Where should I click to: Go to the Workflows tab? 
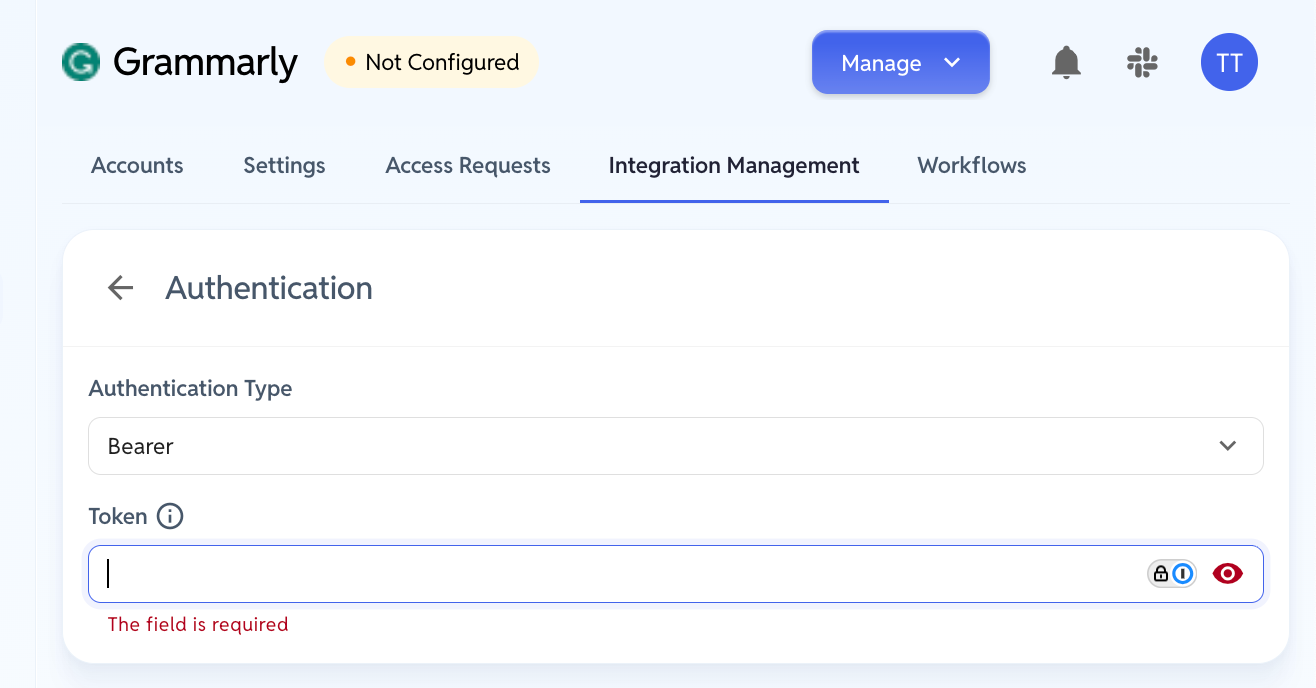[972, 166]
